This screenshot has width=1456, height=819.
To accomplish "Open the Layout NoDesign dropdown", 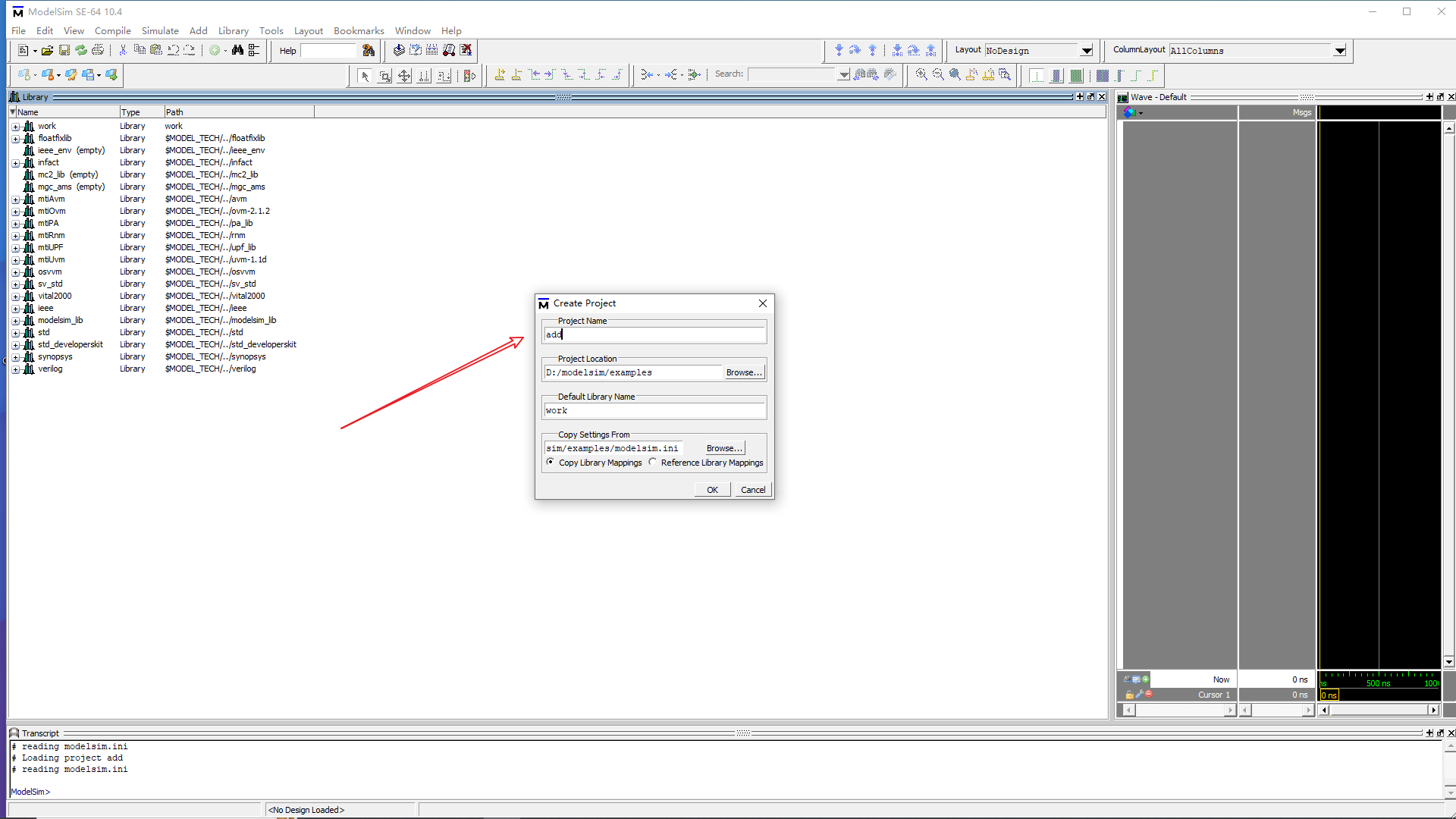I will [x=1087, y=51].
